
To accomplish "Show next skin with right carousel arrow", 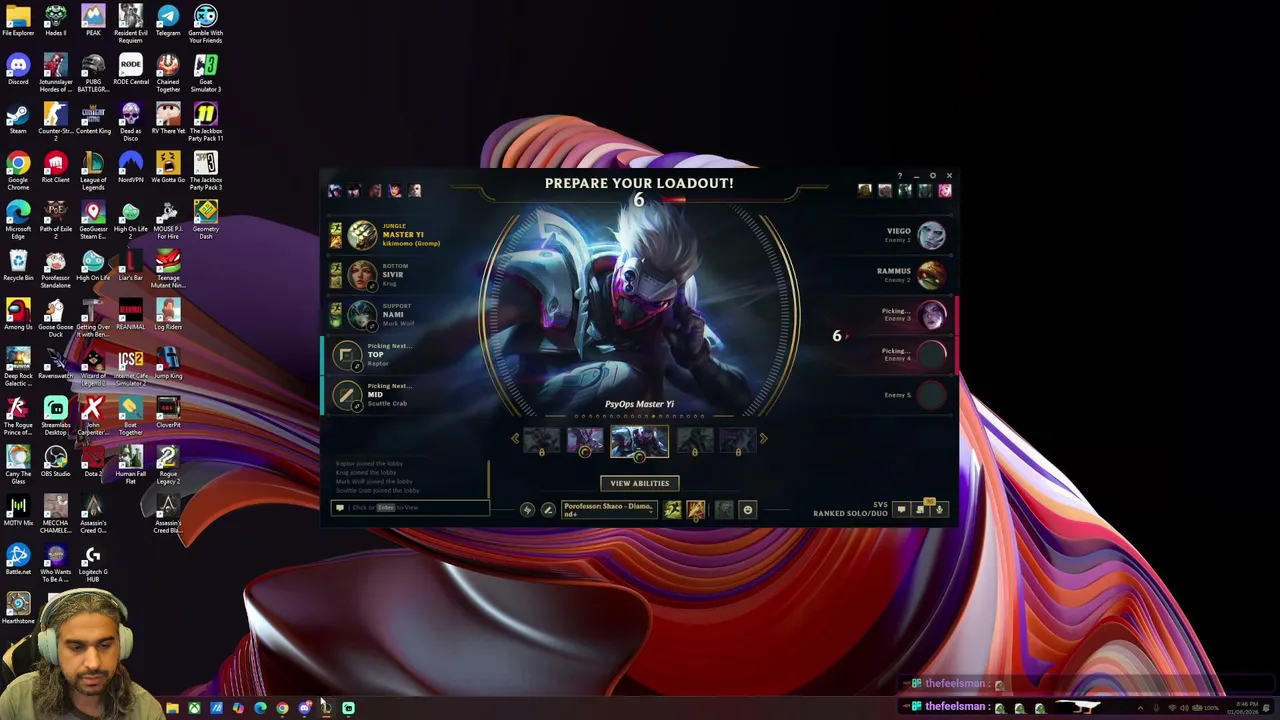I will tap(764, 439).
